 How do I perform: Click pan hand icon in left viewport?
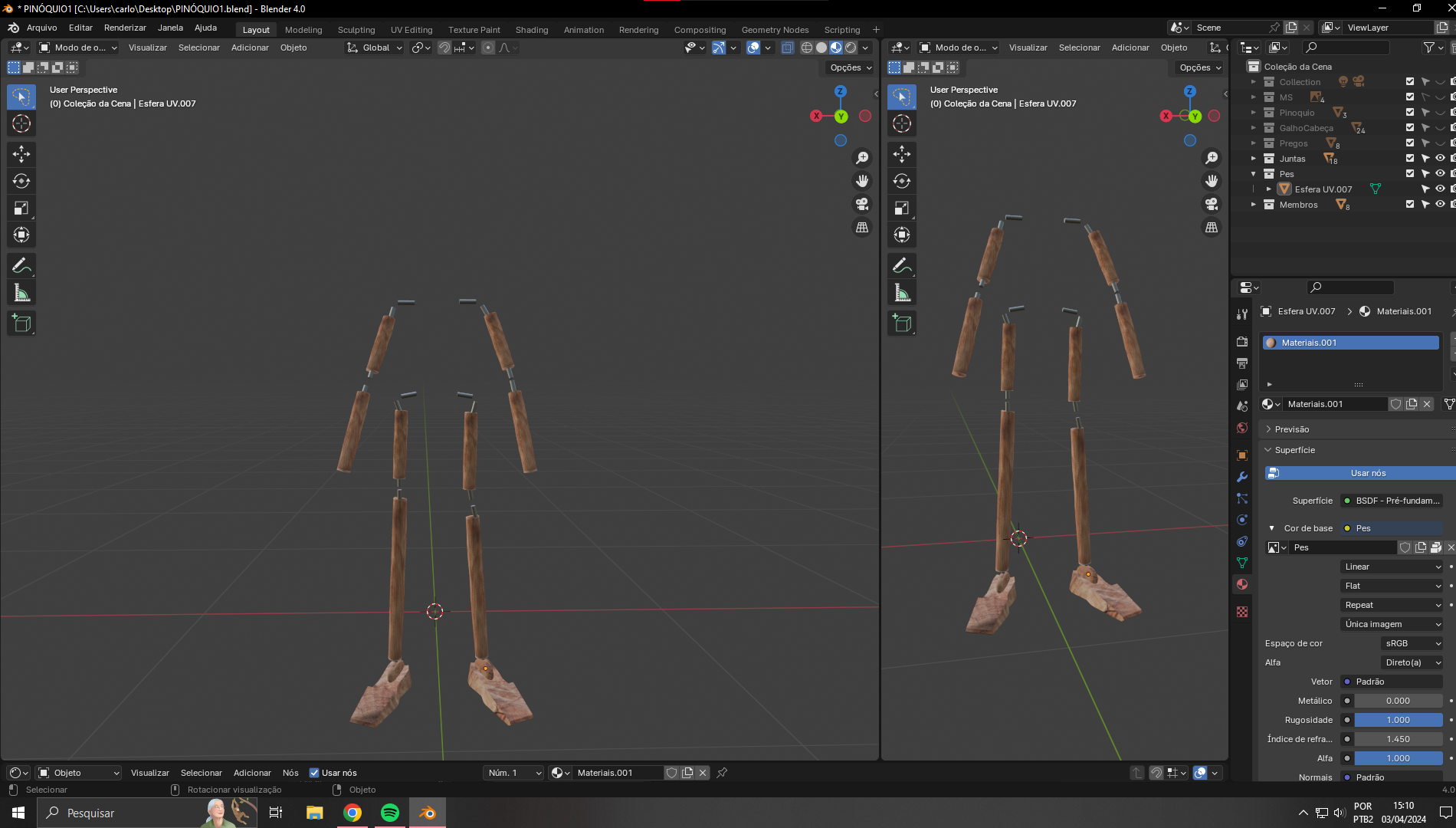862,181
